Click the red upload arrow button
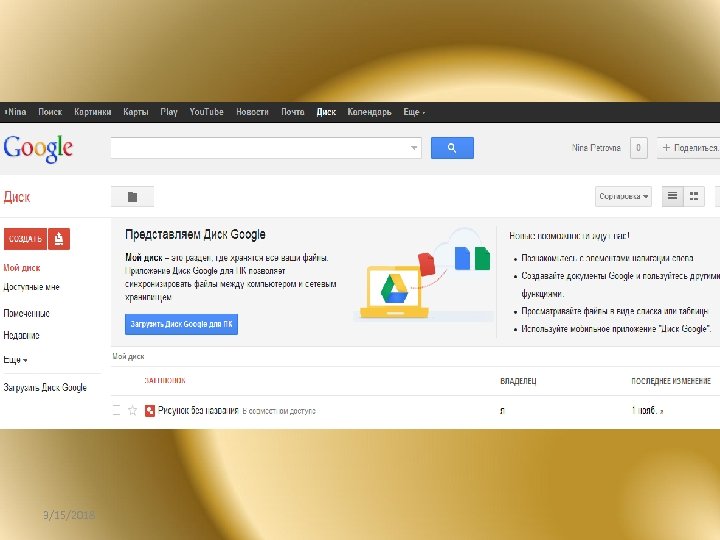This screenshot has height=540, width=720. coord(59,239)
